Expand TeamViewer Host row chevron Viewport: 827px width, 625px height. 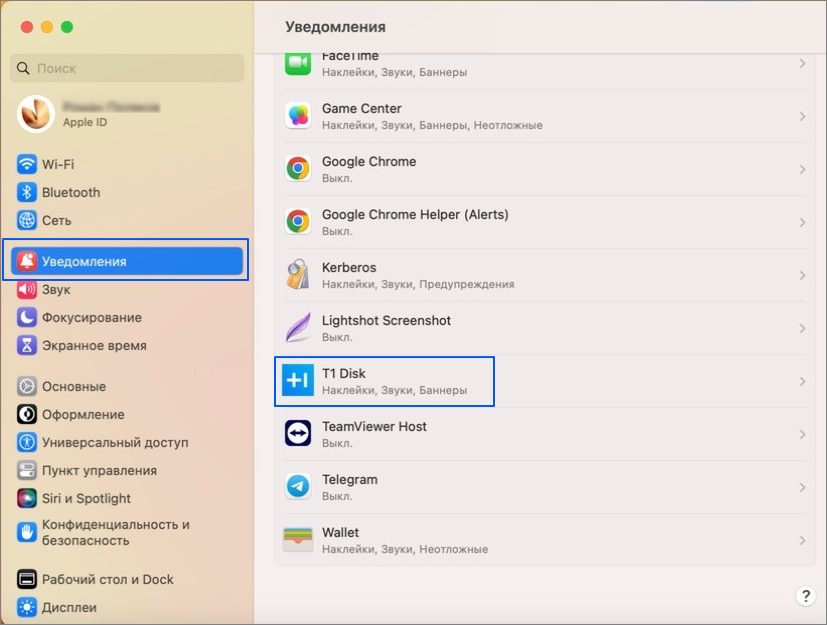pos(802,434)
